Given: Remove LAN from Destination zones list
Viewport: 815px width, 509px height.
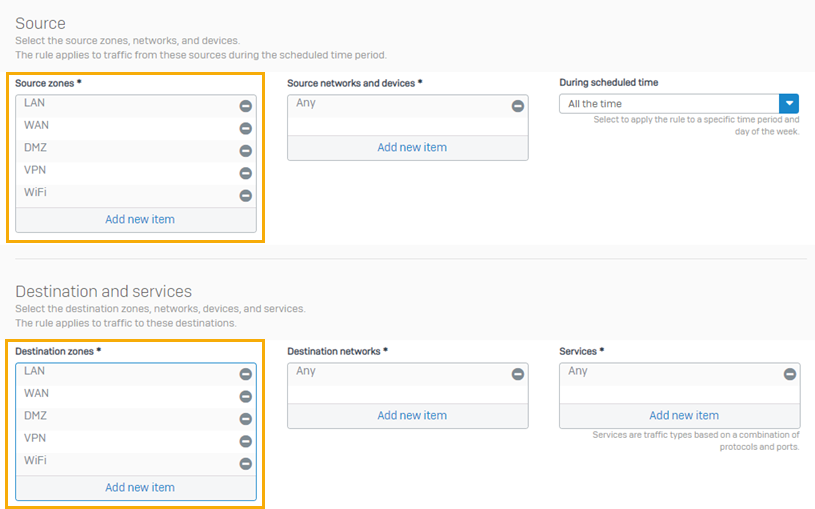Looking at the screenshot, I should tap(245, 374).
